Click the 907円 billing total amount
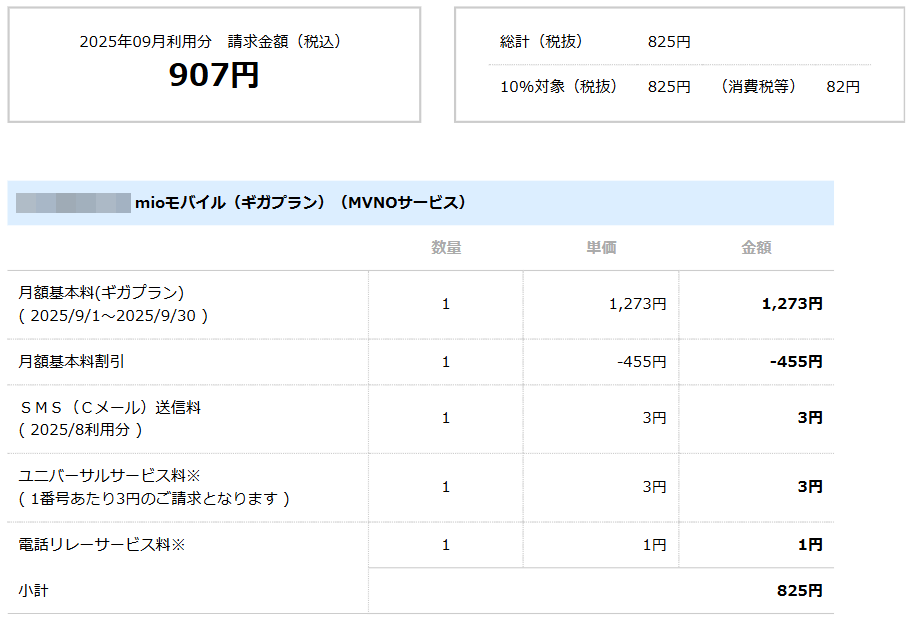 click(x=214, y=75)
